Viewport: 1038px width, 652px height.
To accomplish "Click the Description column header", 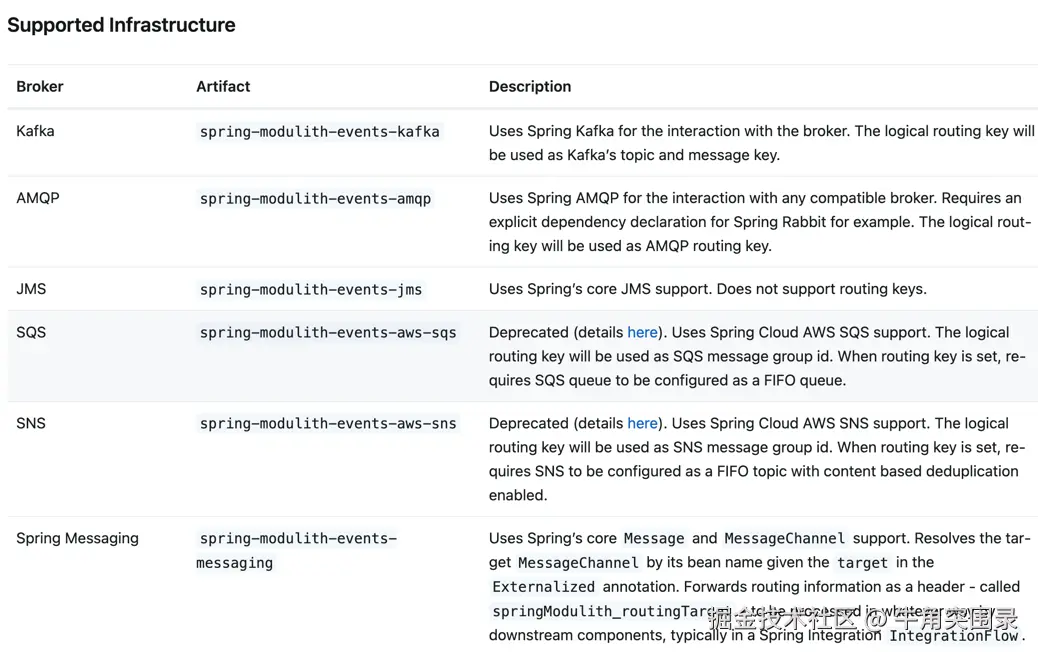I will [x=529, y=86].
